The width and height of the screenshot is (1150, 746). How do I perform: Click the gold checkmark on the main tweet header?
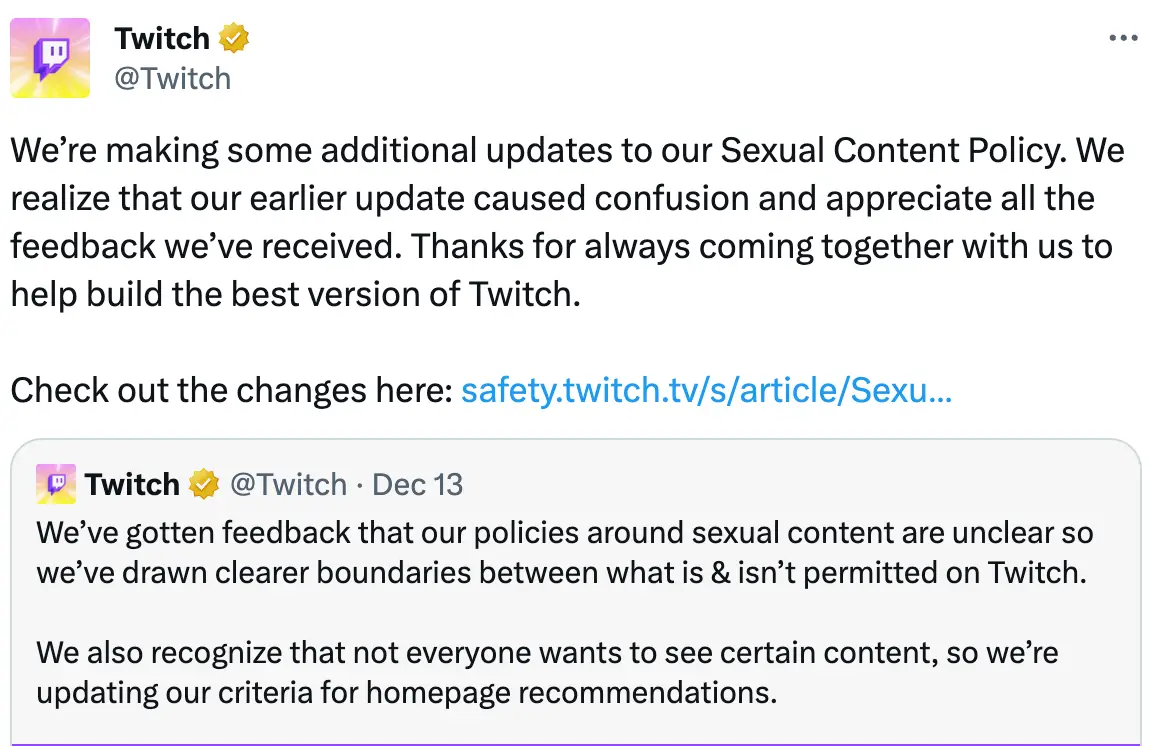pyautogui.click(x=233, y=38)
